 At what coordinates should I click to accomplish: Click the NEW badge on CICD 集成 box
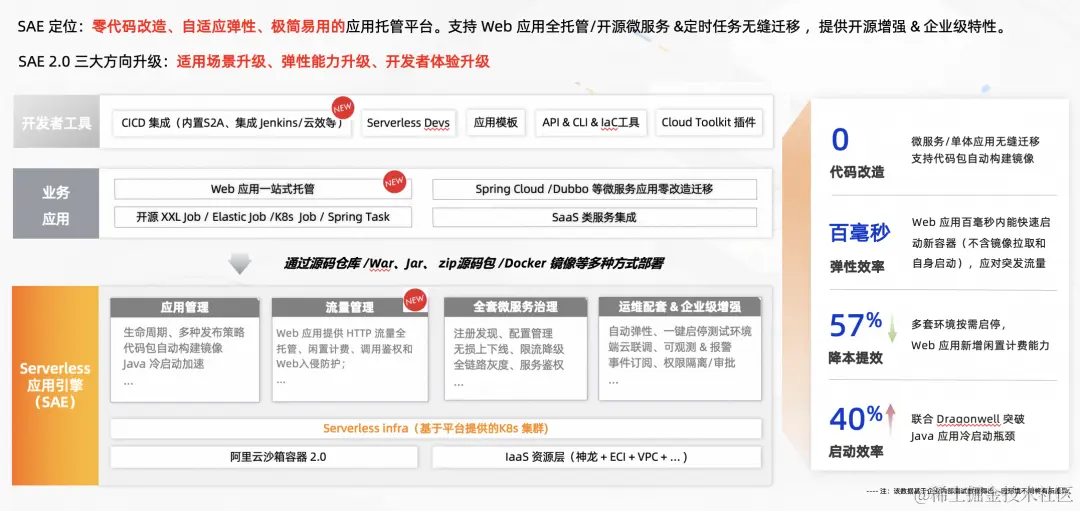click(342, 109)
